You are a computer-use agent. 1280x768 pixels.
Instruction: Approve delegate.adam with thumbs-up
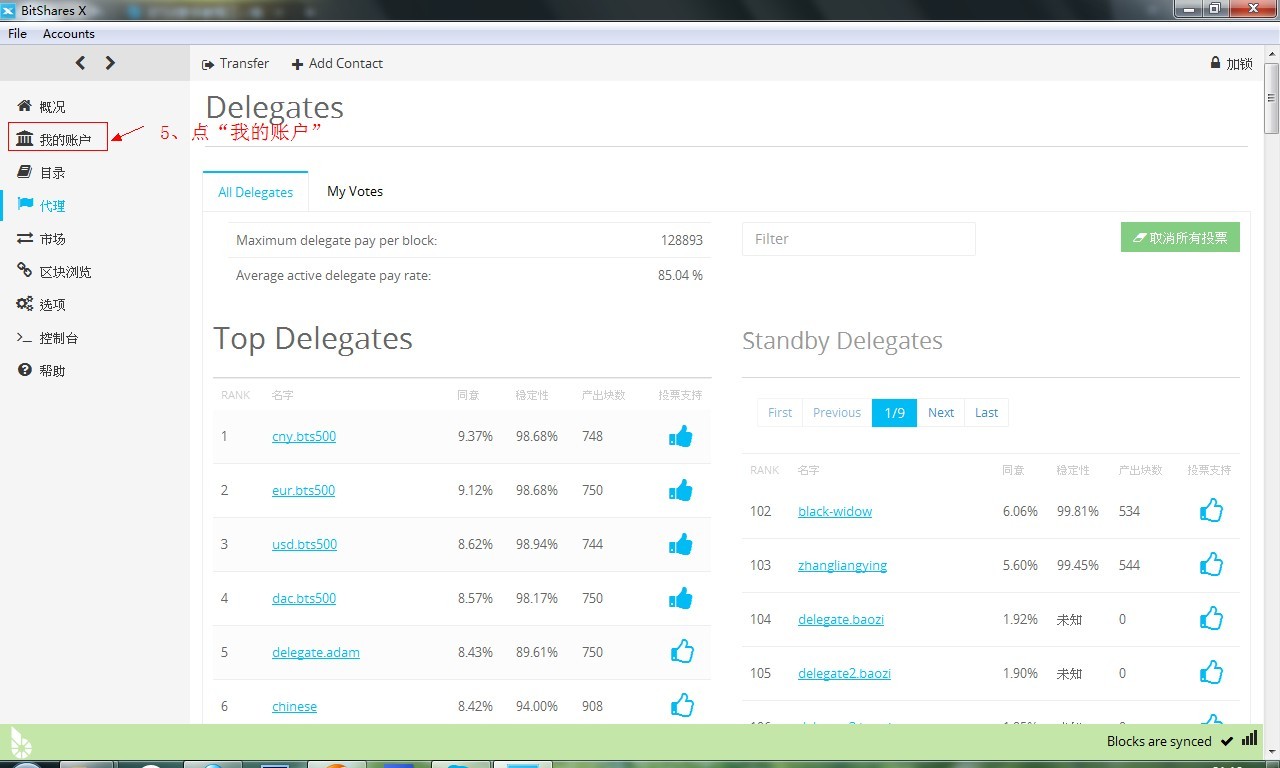682,651
